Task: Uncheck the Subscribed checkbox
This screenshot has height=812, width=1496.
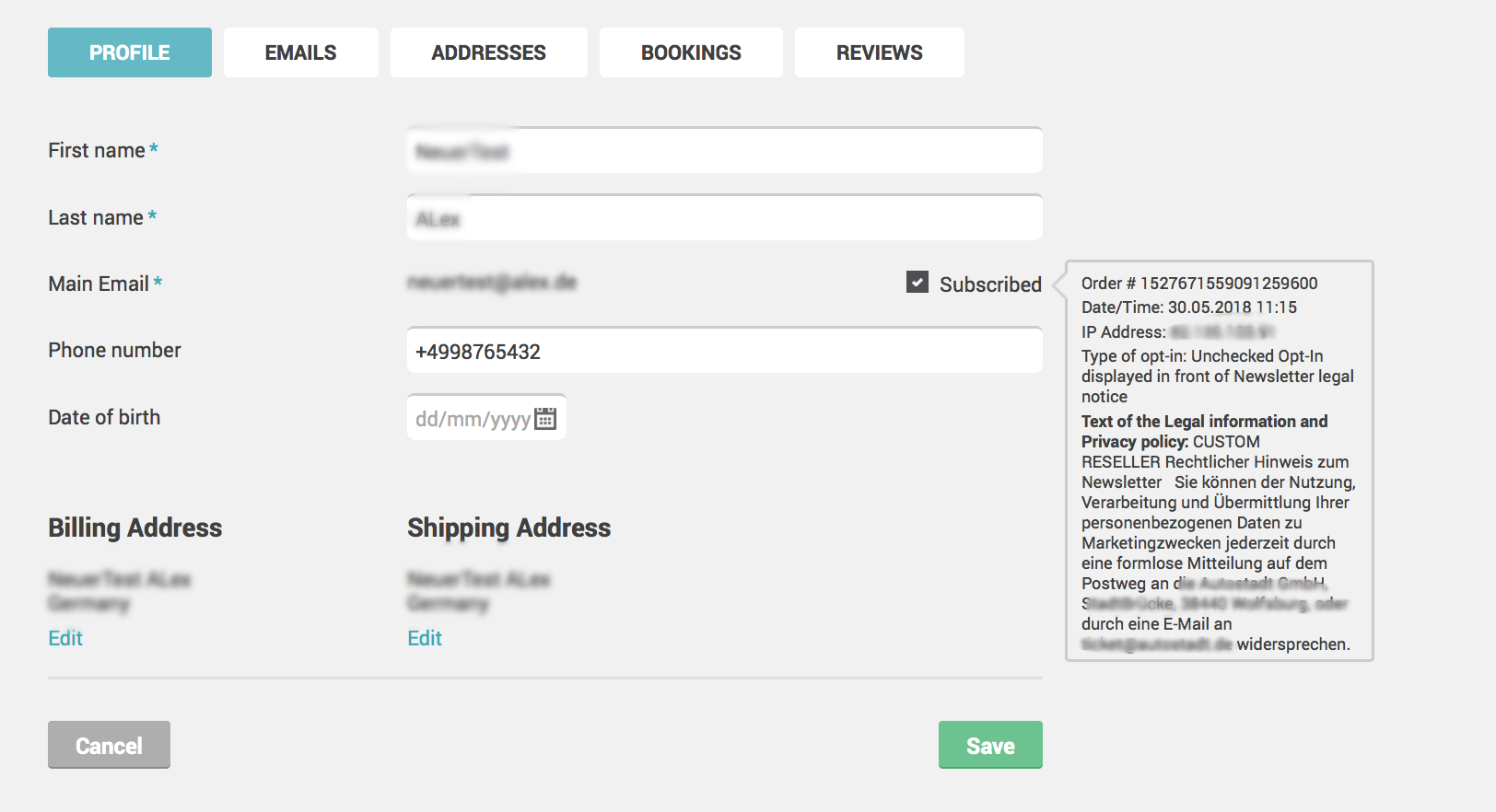Action: tap(917, 282)
